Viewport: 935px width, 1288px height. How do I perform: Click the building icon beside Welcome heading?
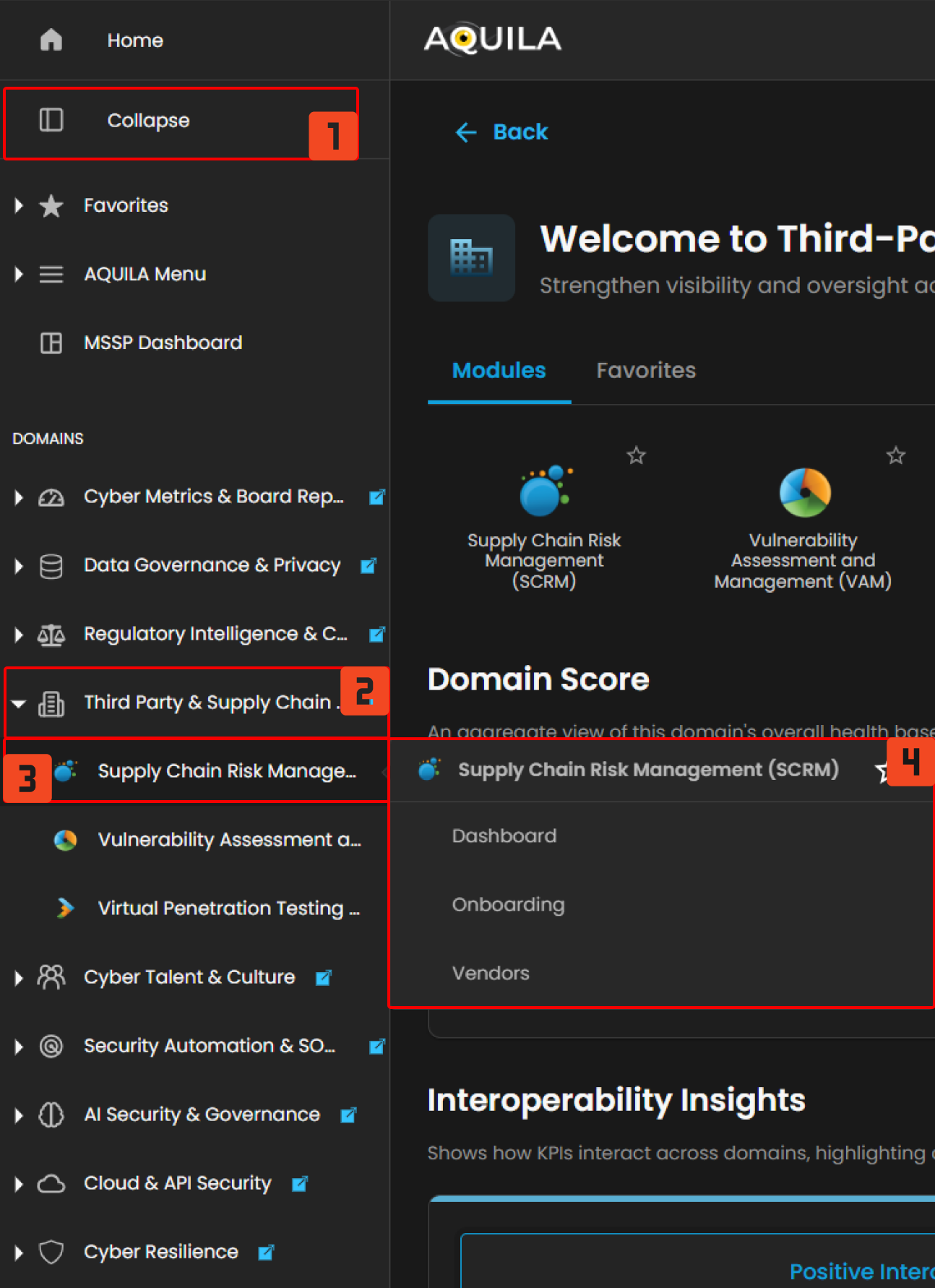point(471,257)
